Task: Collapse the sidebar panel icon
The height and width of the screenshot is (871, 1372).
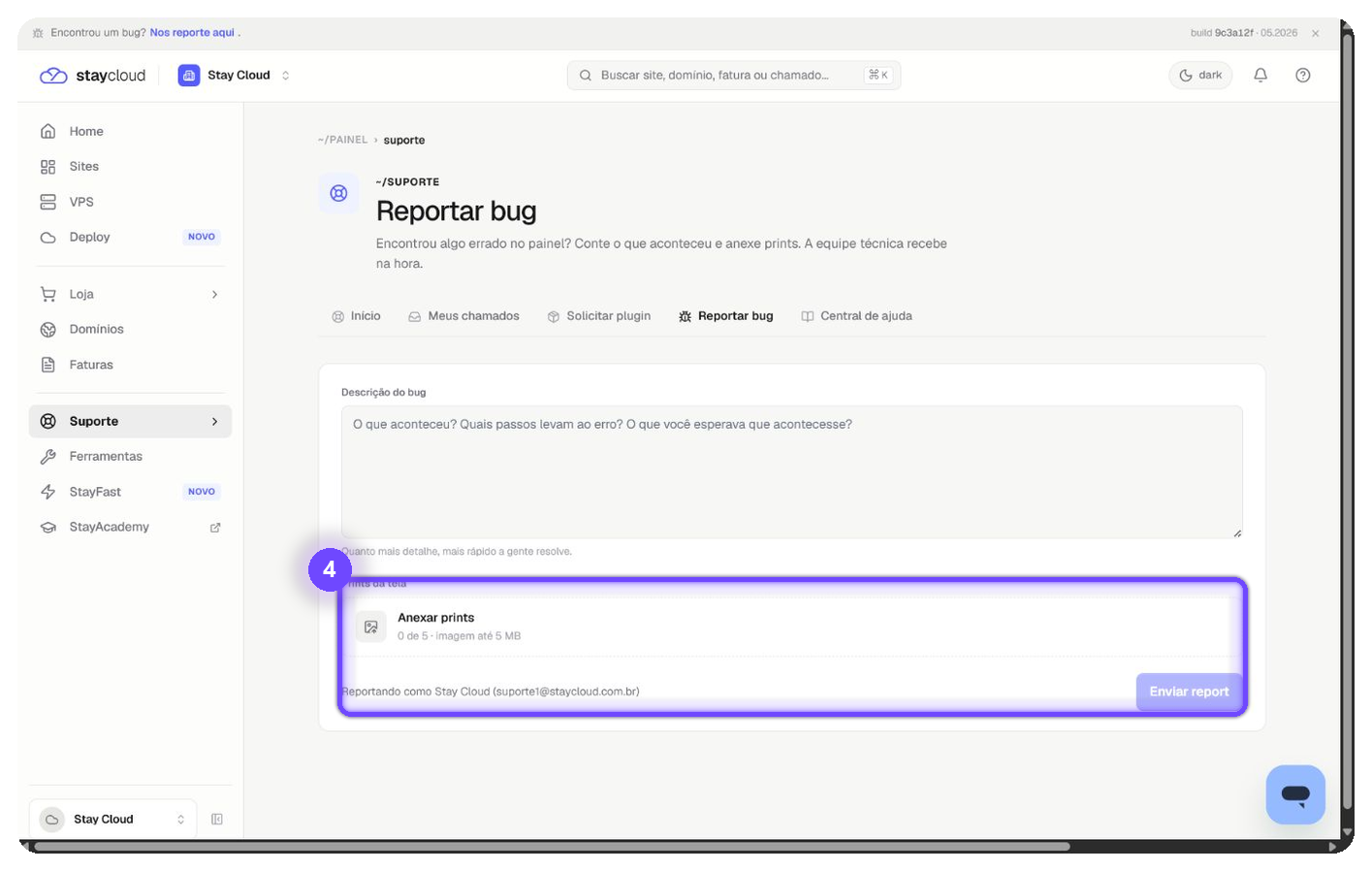Action: point(217,820)
